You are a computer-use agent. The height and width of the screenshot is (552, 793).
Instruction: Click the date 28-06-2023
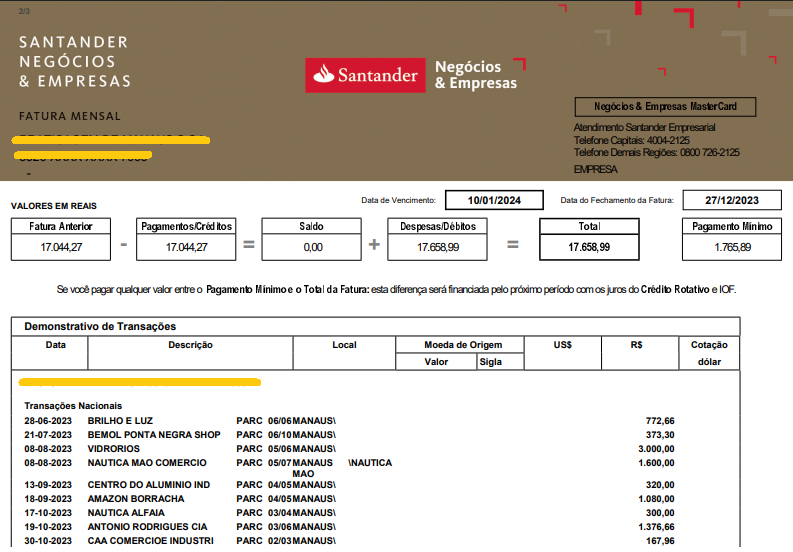point(48,421)
